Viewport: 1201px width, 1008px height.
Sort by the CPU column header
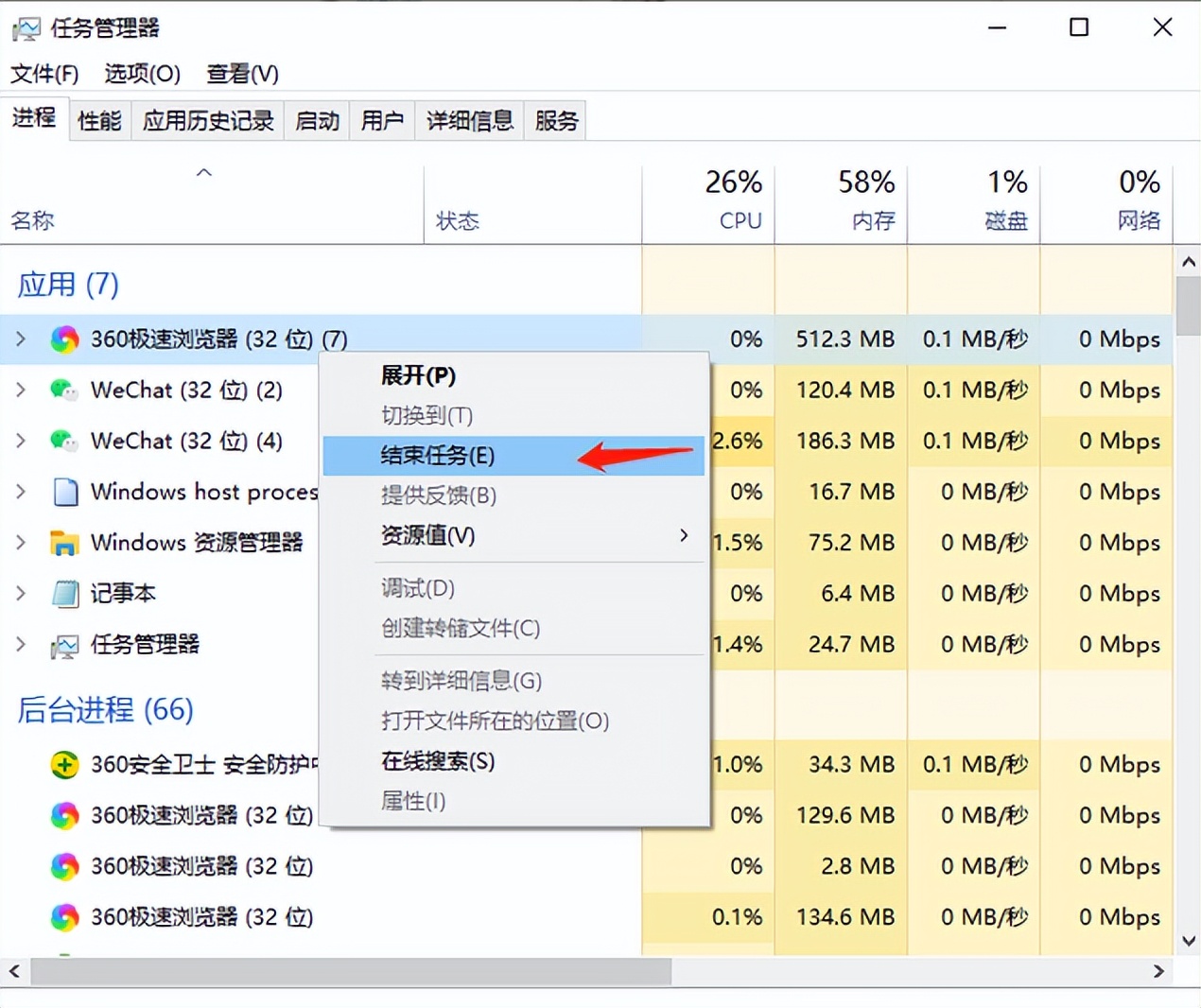[738, 200]
